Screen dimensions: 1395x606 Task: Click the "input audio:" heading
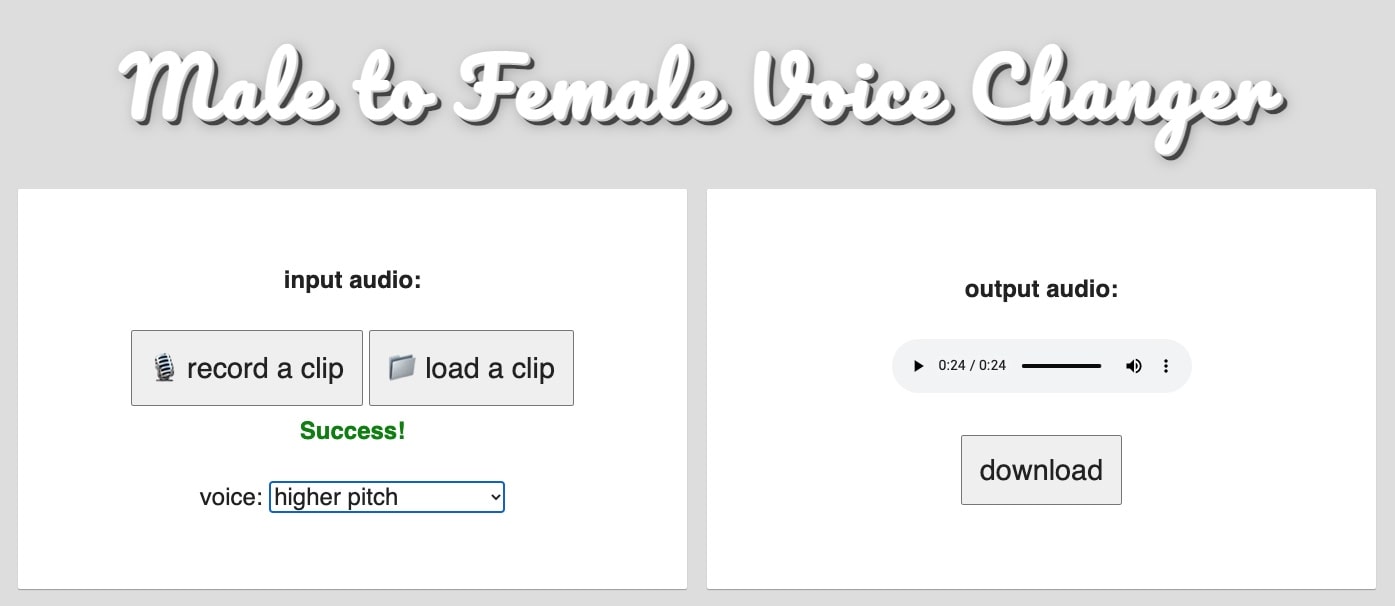(352, 280)
